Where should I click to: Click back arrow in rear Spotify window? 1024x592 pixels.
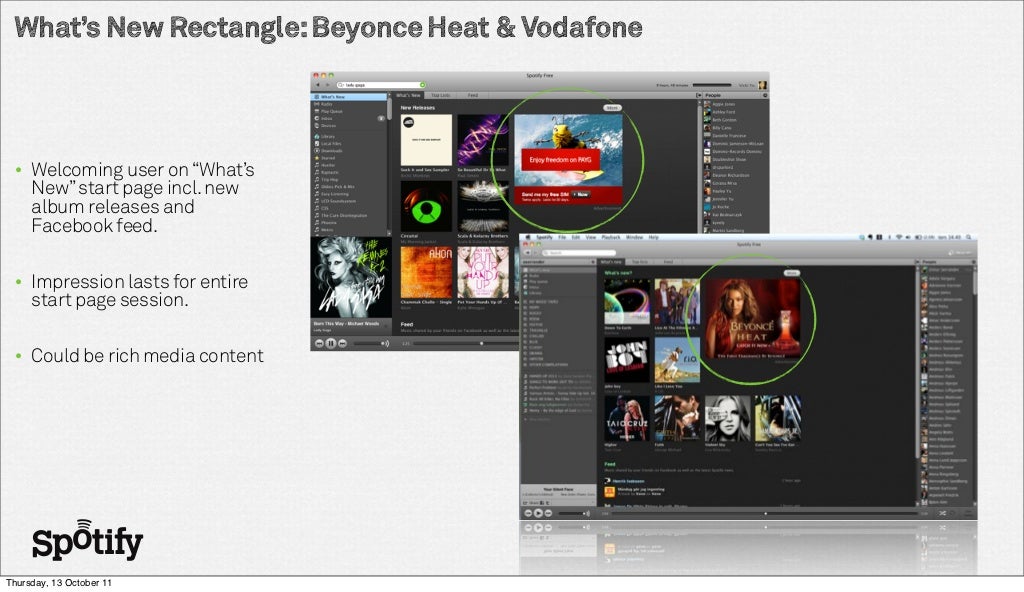click(318, 85)
